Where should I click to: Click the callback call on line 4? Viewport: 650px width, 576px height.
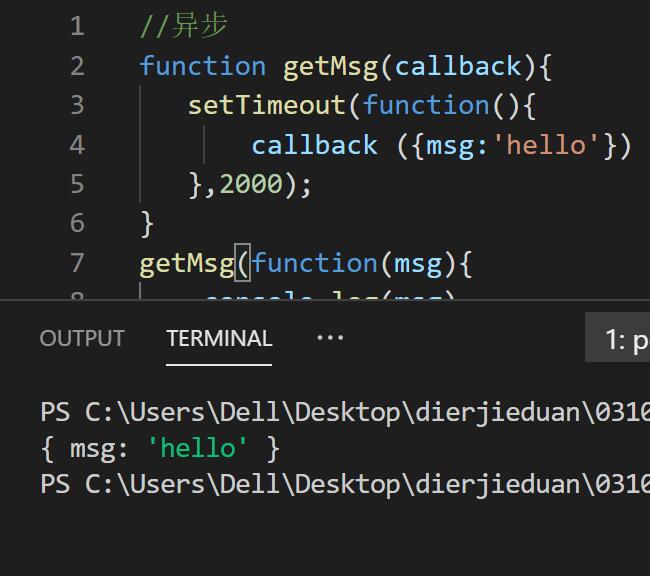coord(315,145)
